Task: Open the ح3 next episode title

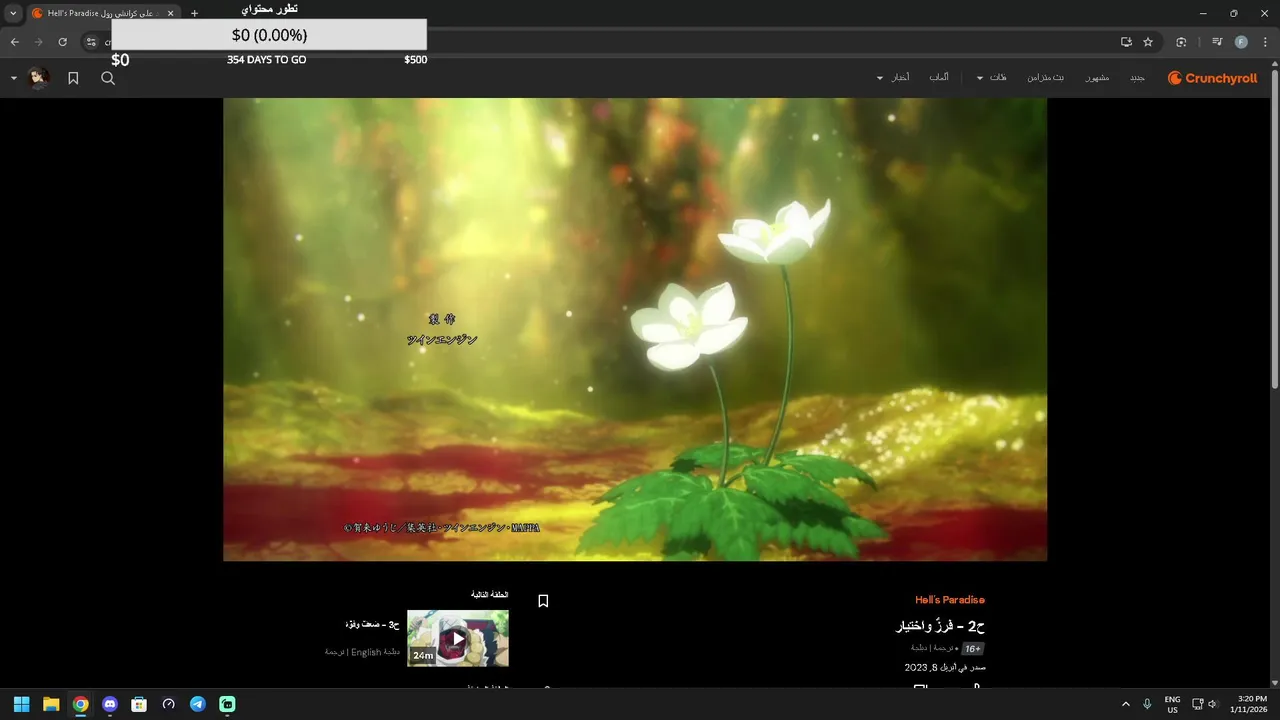Action: click(x=372, y=625)
